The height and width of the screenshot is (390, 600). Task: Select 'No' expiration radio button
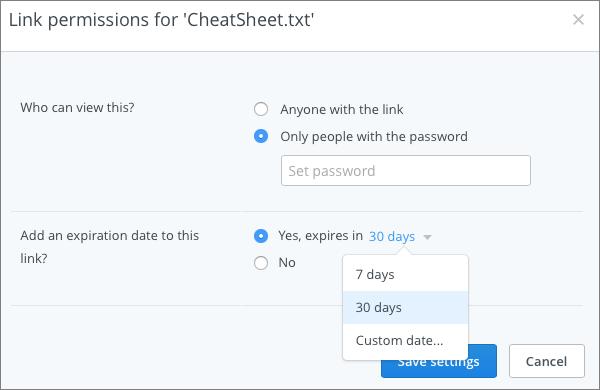pyautogui.click(x=261, y=263)
